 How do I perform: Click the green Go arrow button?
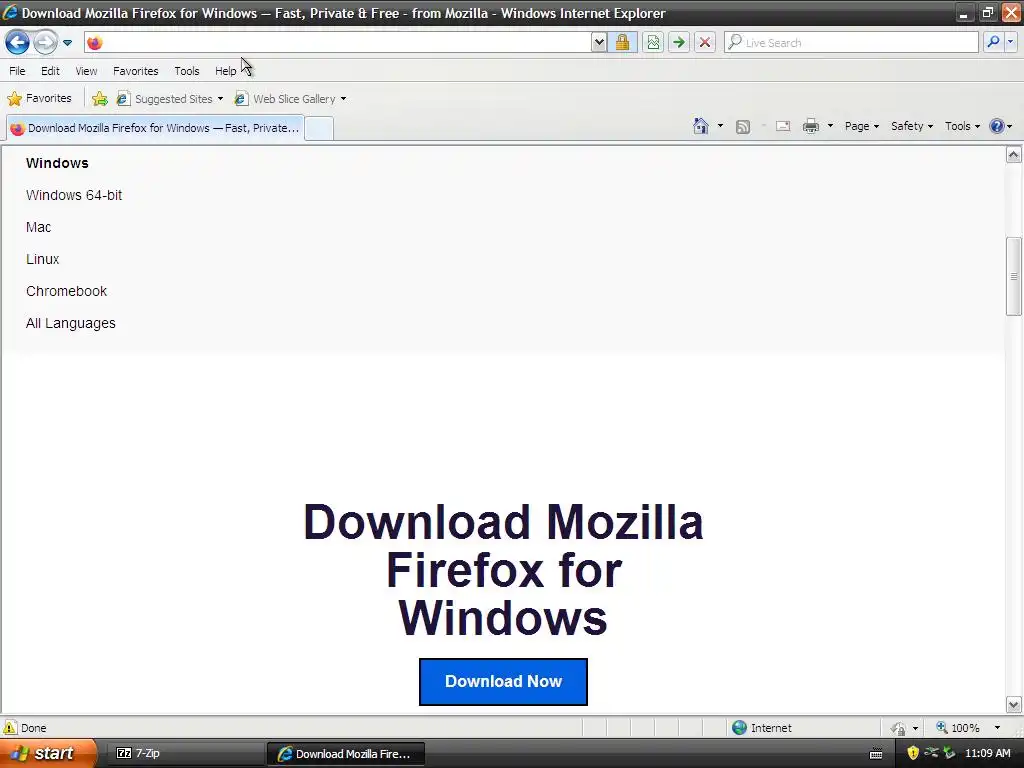click(x=679, y=42)
